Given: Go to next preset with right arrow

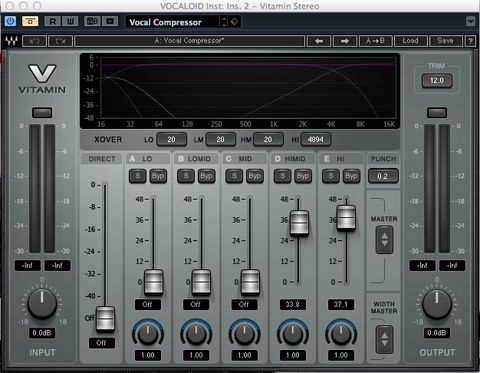Looking at the screenshot, I should click(345, 41).
